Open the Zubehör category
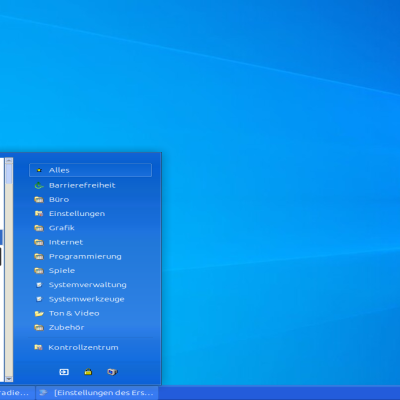Image resolution: width=400 pixels, height=400 pixels. pyautogui.click(x=90, y=327)
